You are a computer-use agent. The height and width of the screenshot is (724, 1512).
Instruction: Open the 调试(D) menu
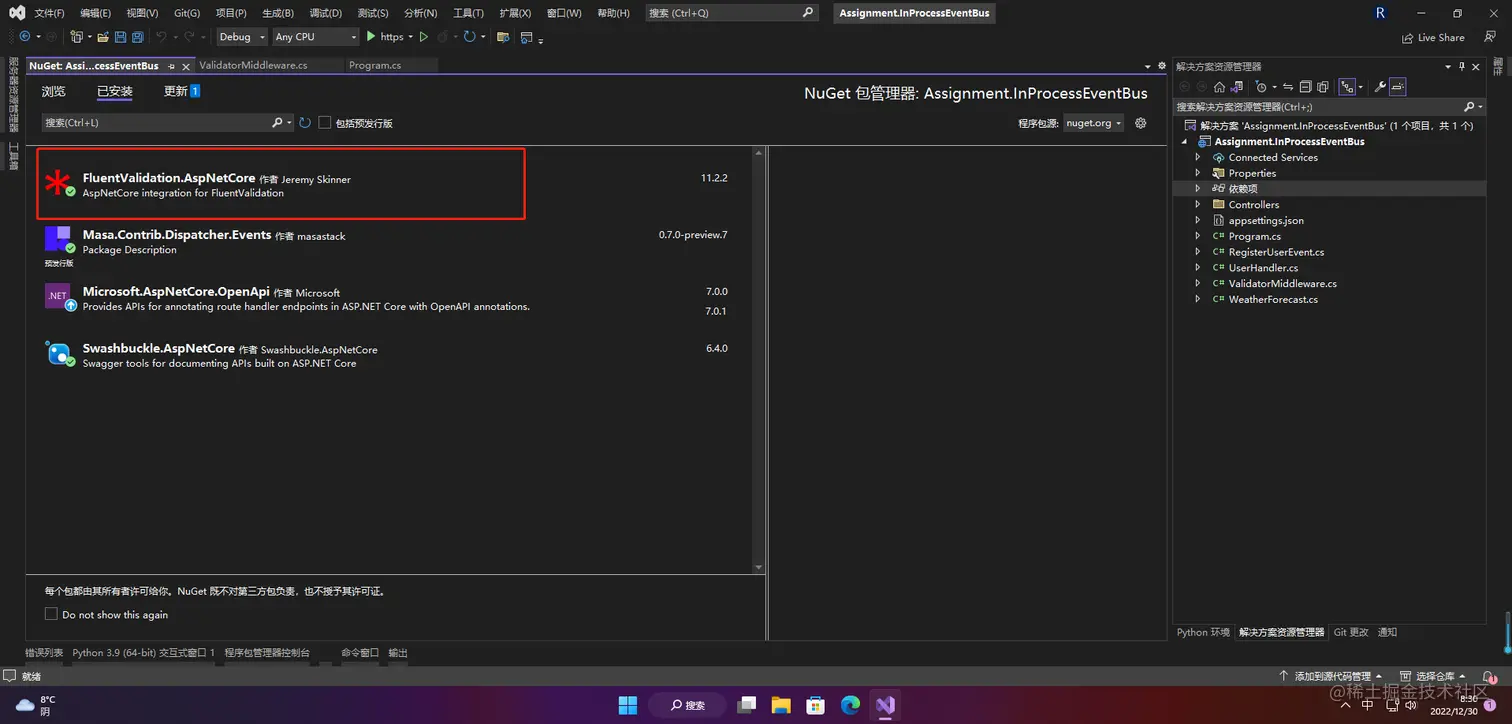326,13
